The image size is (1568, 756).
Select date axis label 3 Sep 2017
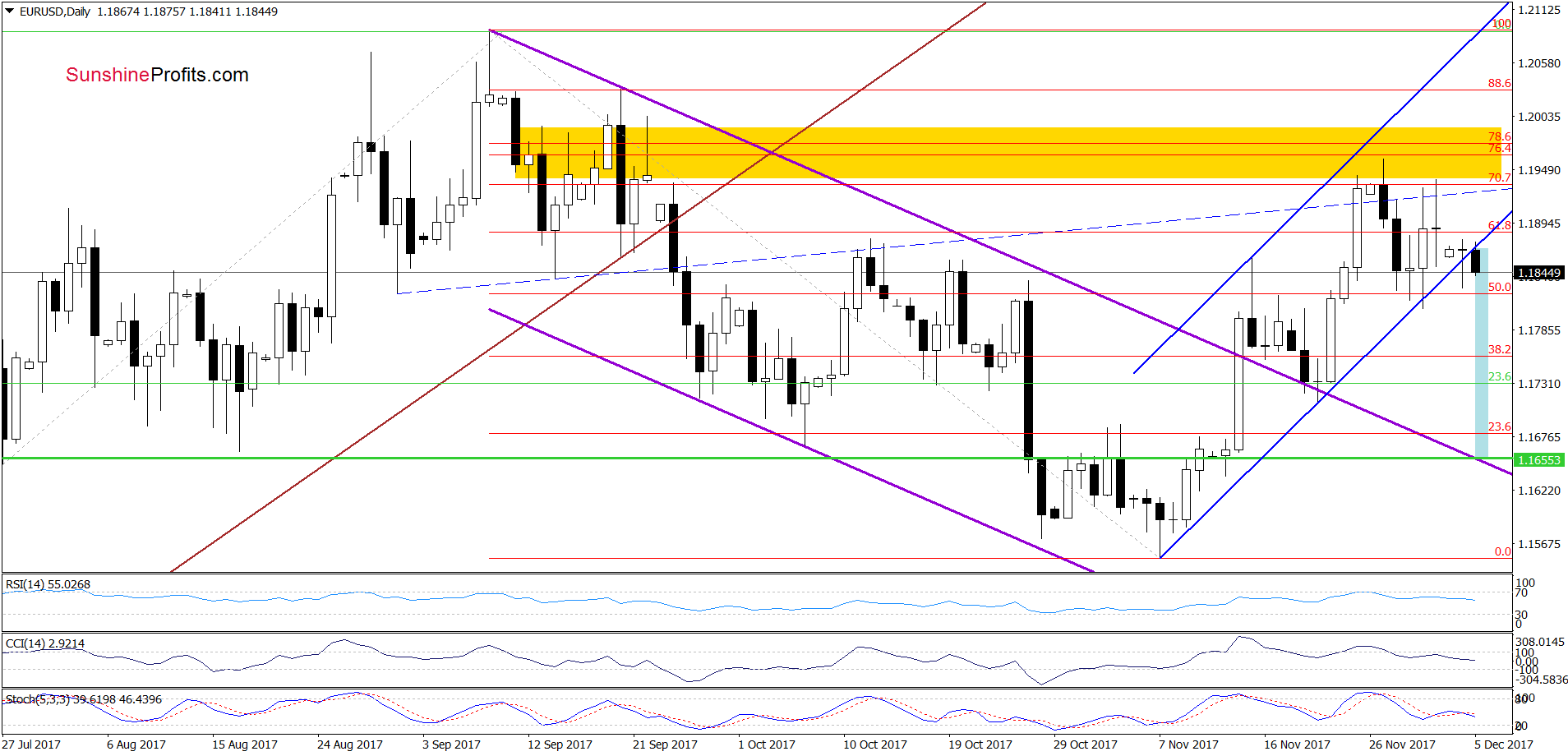point(451,744)
